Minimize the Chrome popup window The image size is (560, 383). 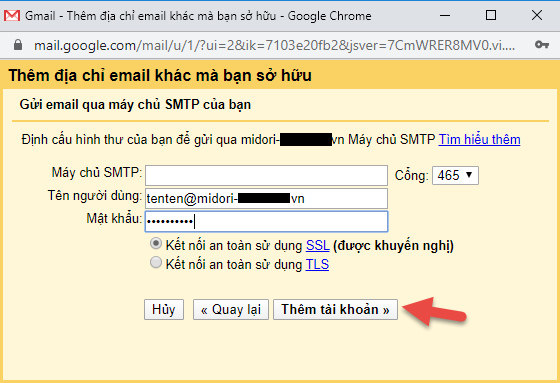click(x=445, y=15)
